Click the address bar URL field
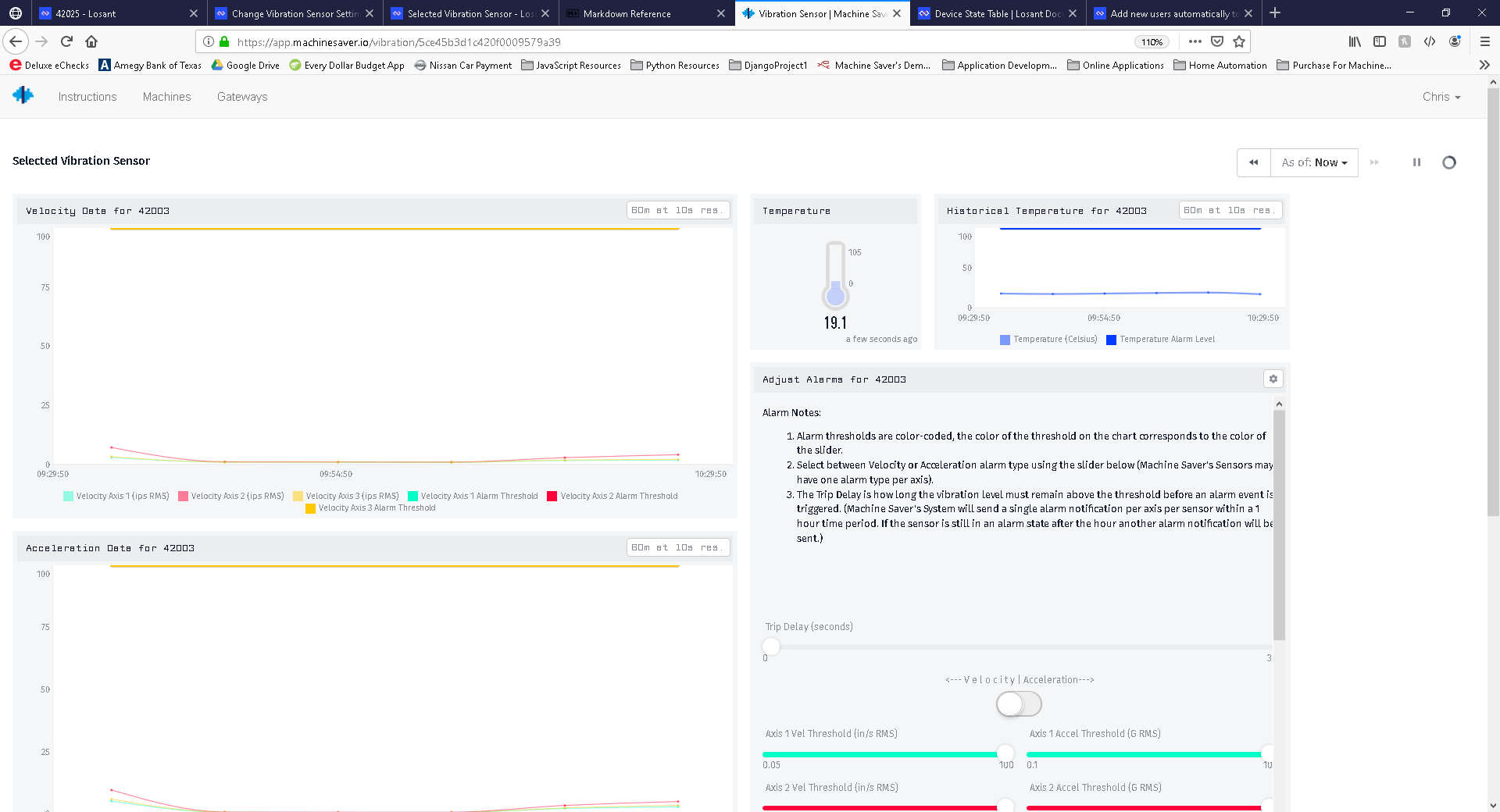The image size is (1500, 812). (680, 42)
